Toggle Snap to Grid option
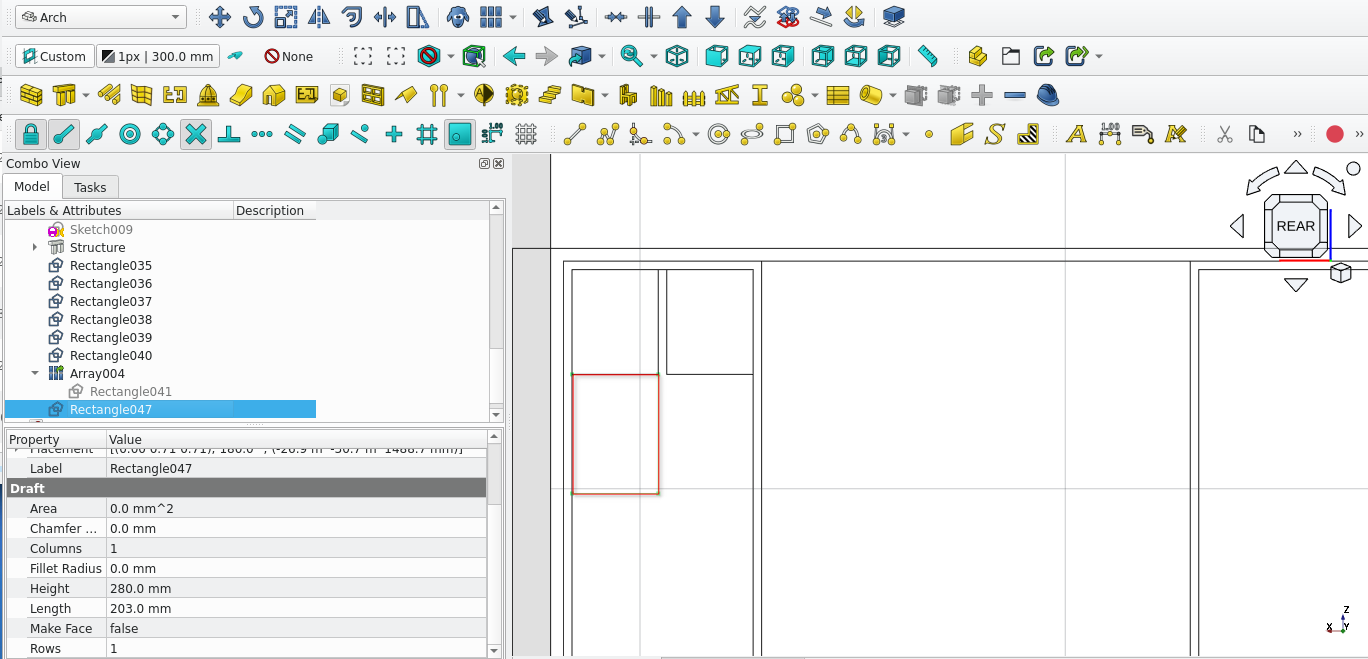 pyautogui.click(x=427, y=134)
